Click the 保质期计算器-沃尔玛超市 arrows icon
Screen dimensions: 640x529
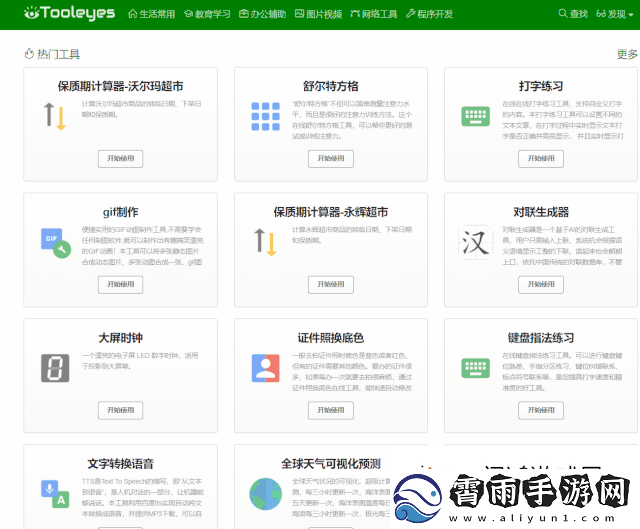pyautogui.click(x=55, y=116)
